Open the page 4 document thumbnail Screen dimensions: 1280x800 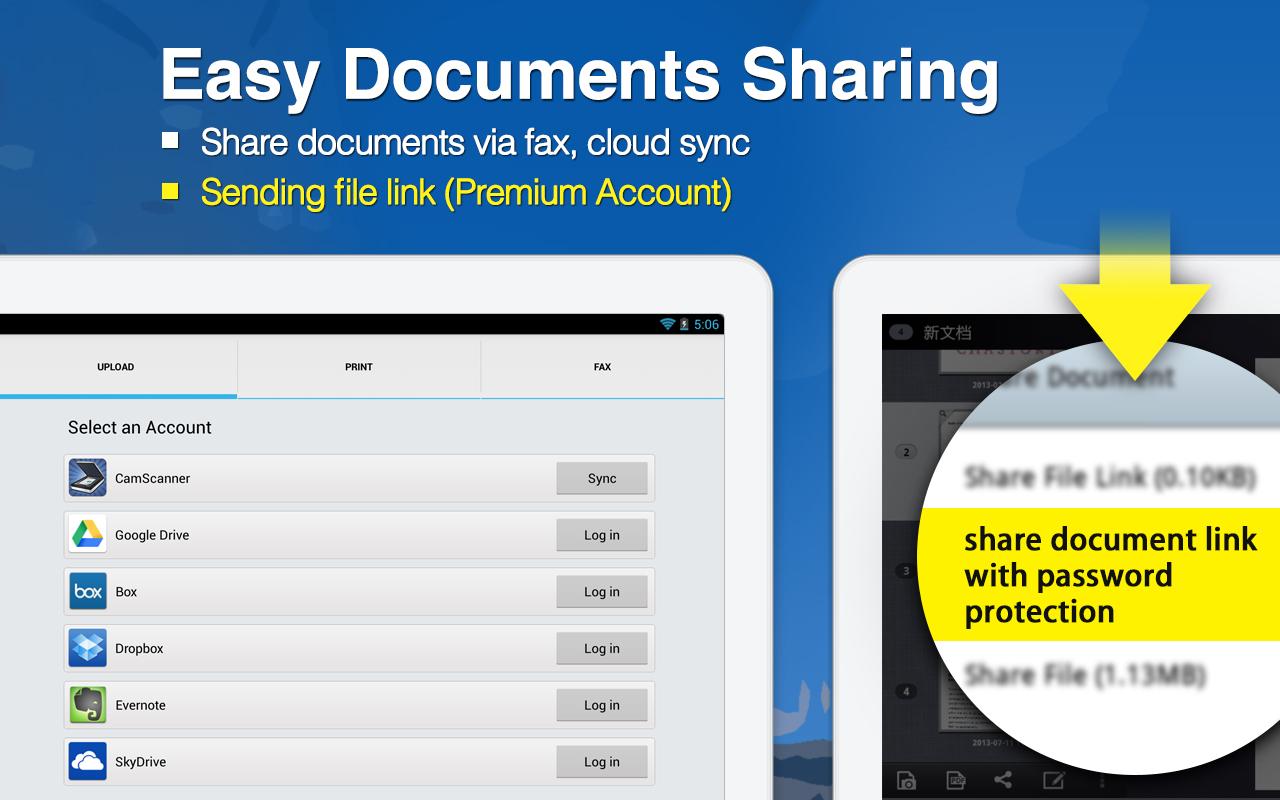[960, 705]
